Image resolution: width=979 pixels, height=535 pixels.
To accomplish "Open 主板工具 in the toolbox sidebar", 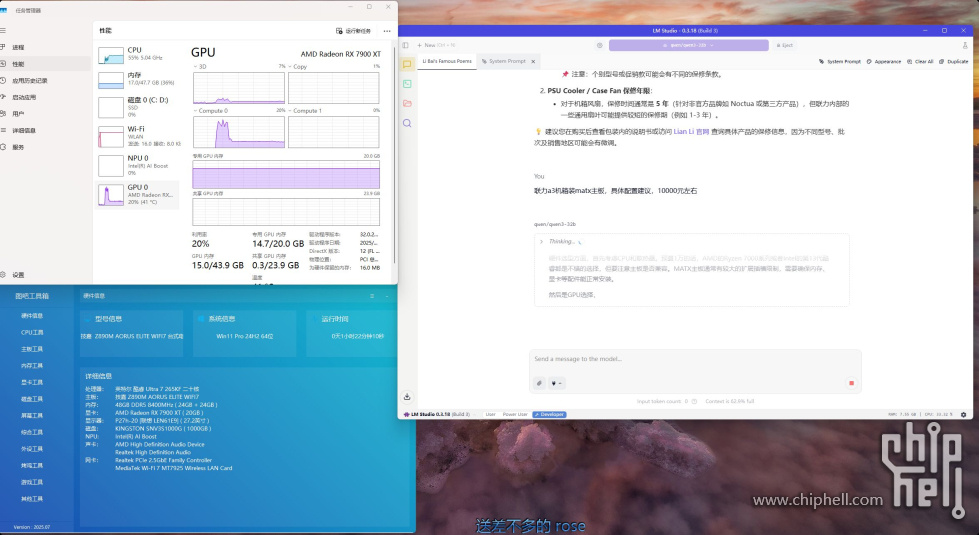I will click(32, 349).
